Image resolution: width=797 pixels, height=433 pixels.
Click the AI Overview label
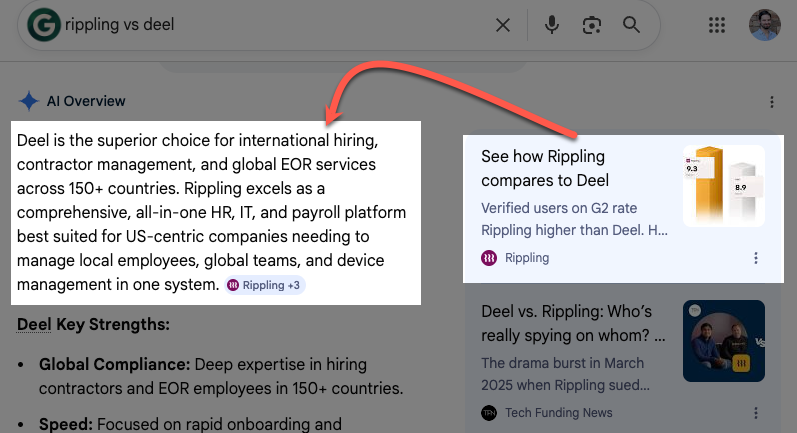86,101
